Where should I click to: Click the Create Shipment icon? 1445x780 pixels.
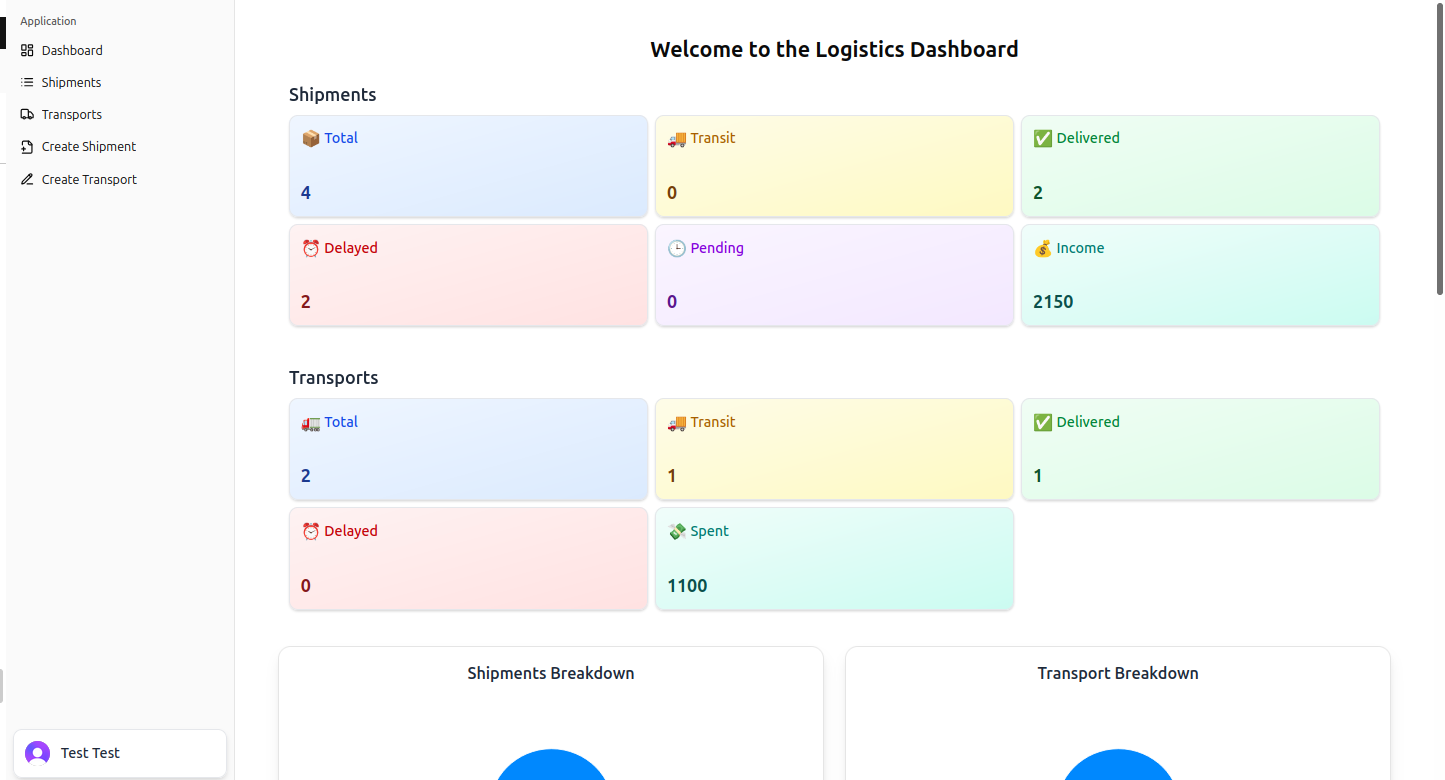[27, 146]
